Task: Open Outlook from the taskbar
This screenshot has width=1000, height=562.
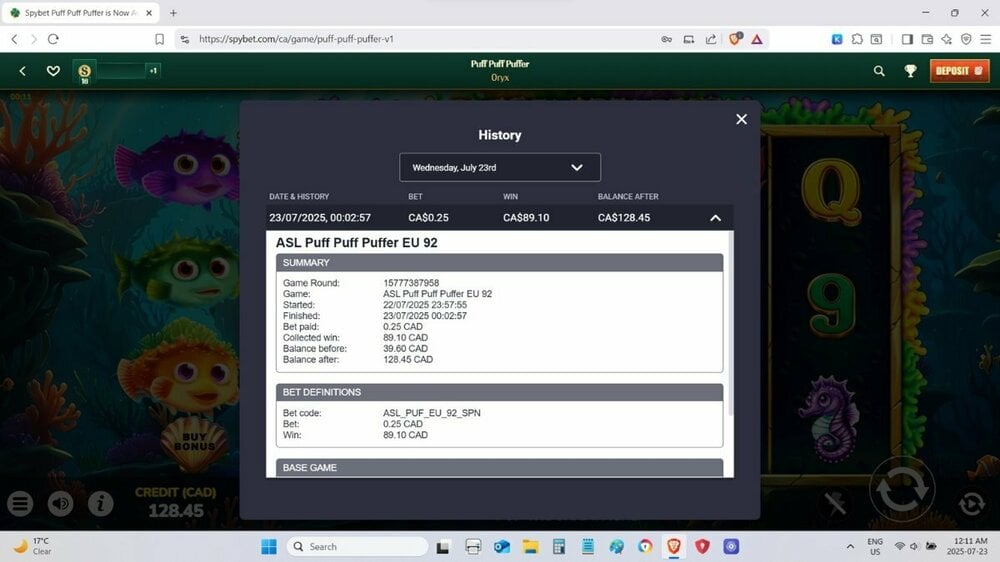Action: tap(501, 547)
